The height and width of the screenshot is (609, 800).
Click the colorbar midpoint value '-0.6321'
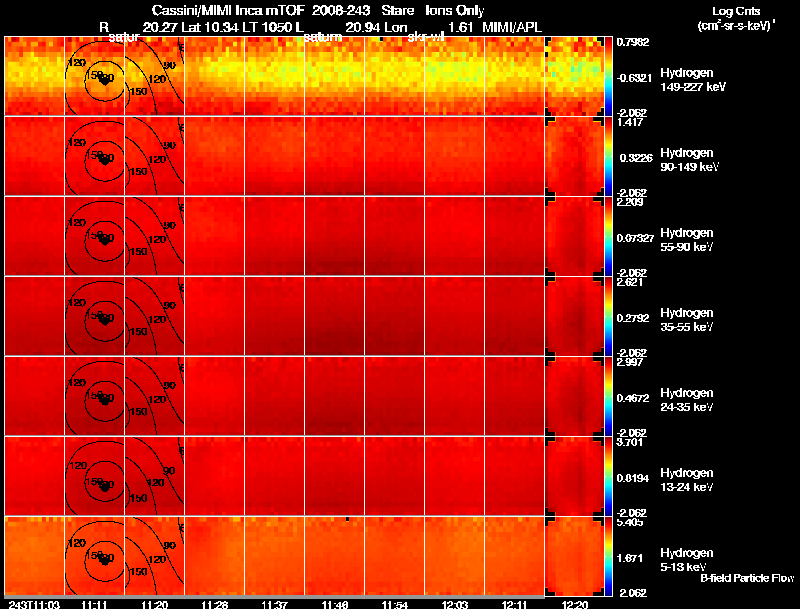pyautogui.click(x=634, y=78)
